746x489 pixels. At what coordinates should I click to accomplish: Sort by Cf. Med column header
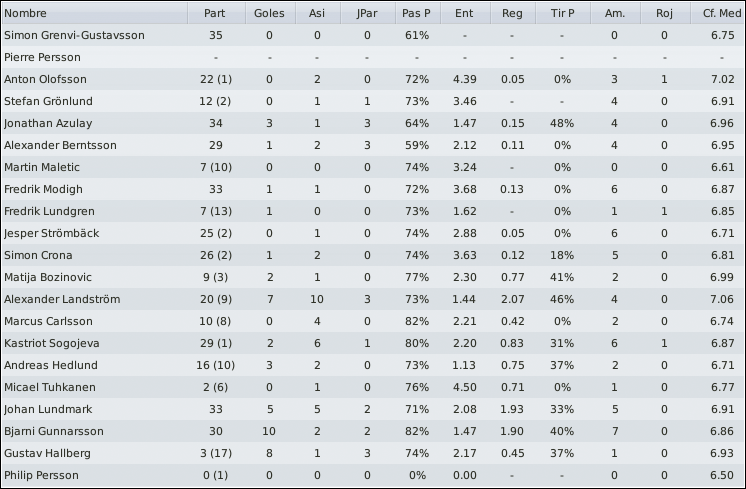point(717,13)
